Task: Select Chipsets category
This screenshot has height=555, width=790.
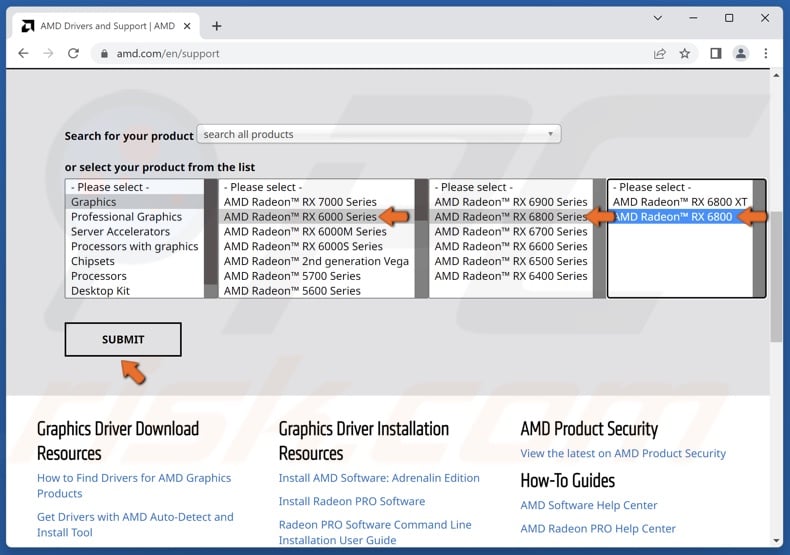Action: click(x=135, y=261)
